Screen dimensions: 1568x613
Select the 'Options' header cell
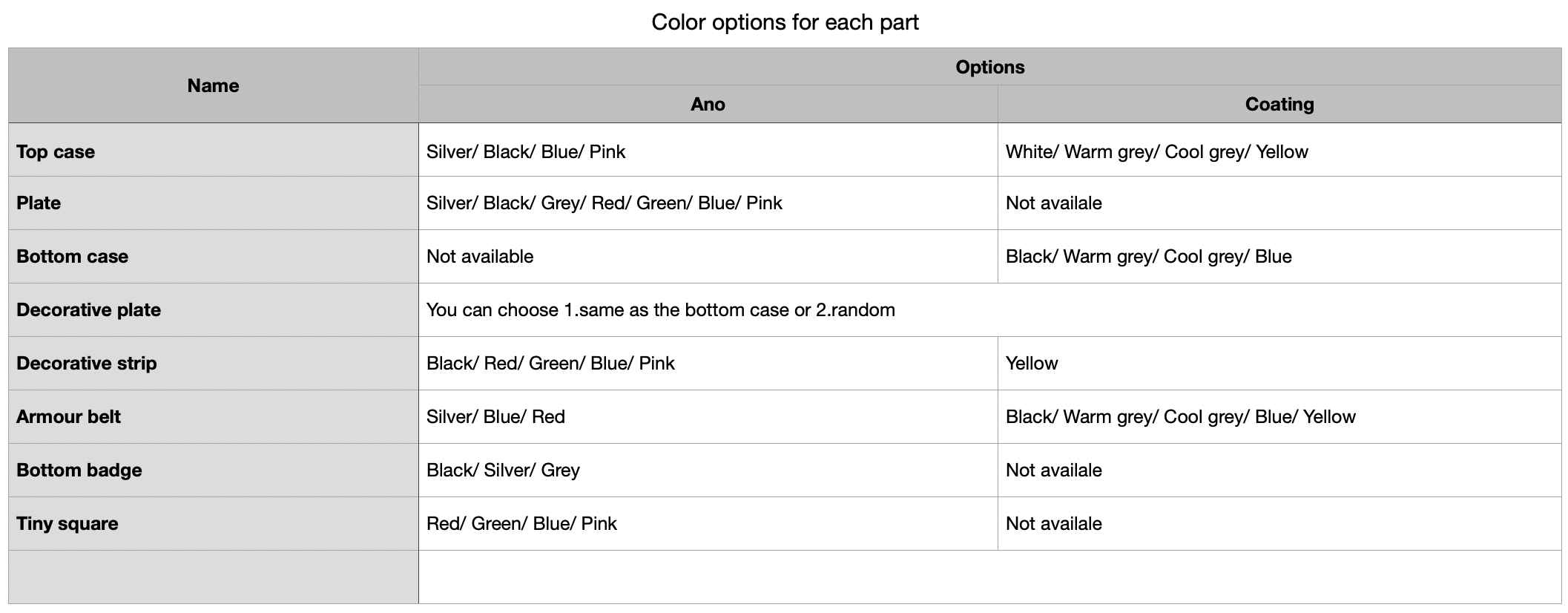pyautogui.click(x=989, y=67)
